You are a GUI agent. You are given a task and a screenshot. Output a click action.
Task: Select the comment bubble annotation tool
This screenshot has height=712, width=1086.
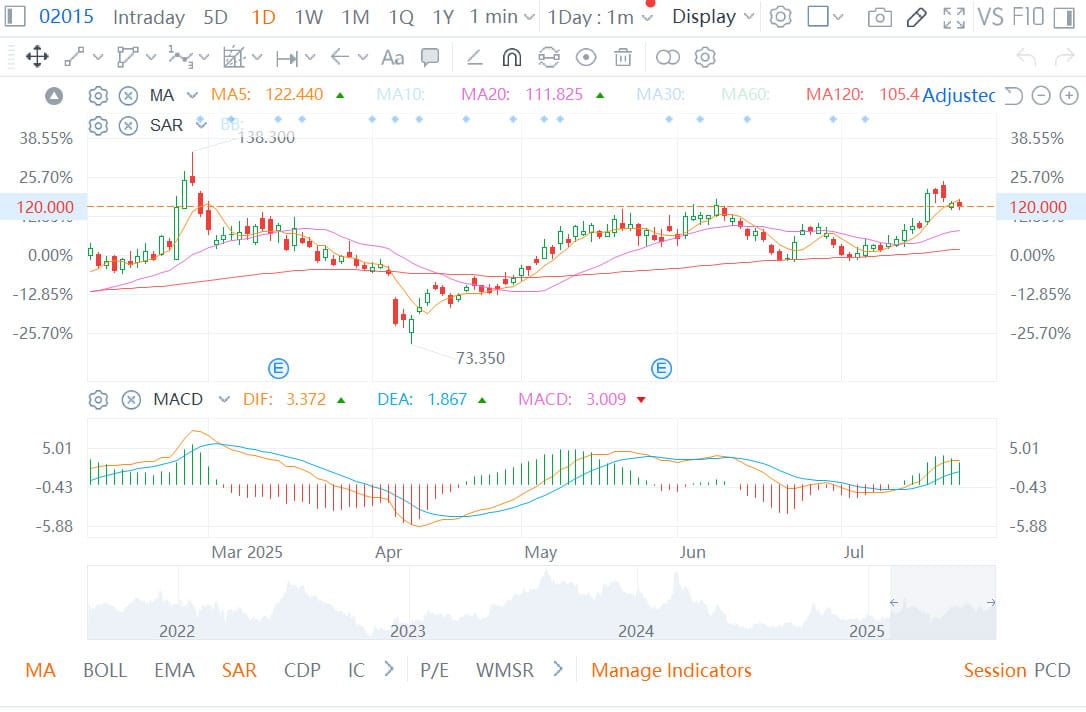pyautogui.click(x=430, y=57)
